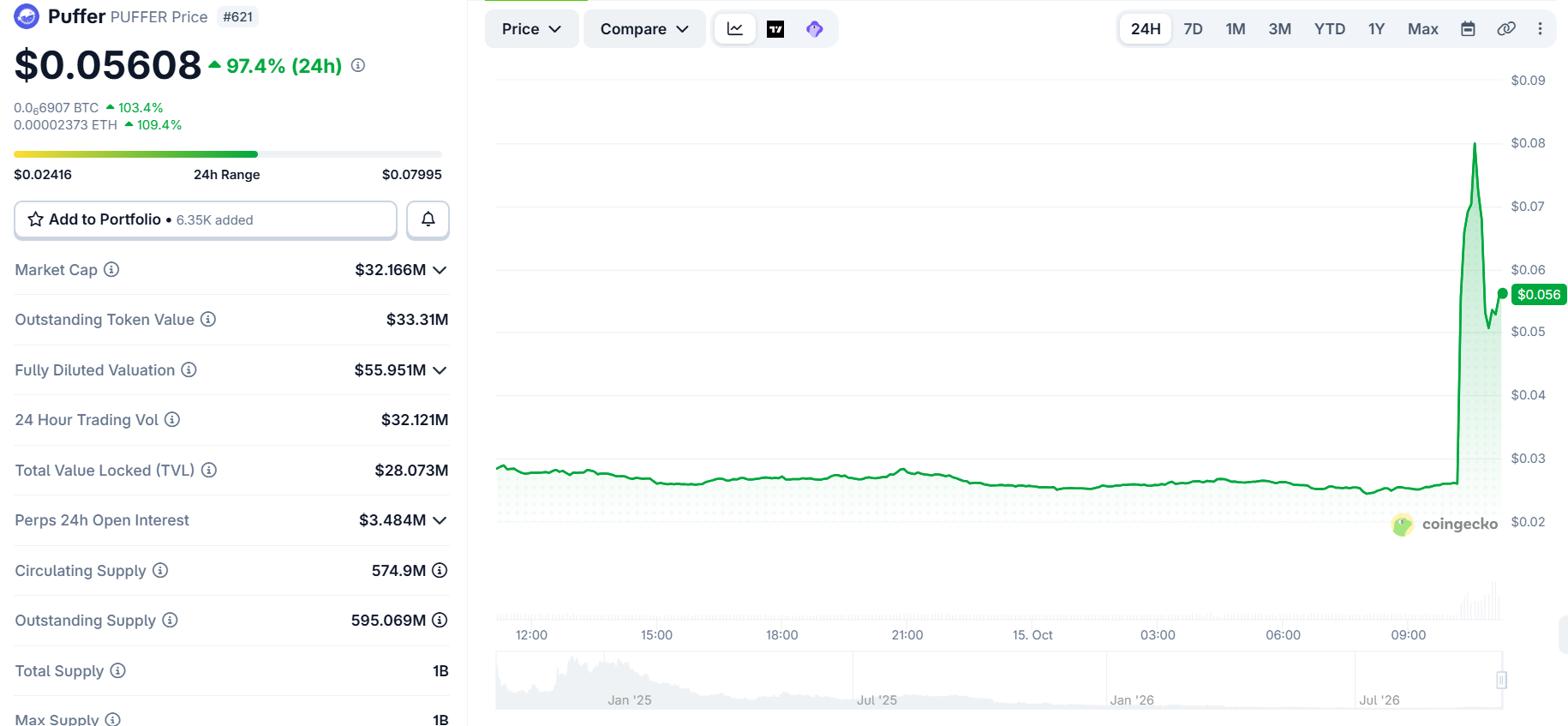Click info icon beside Circulating Supply label
This screenshot has height=726, width=1568.
point(160,570)
